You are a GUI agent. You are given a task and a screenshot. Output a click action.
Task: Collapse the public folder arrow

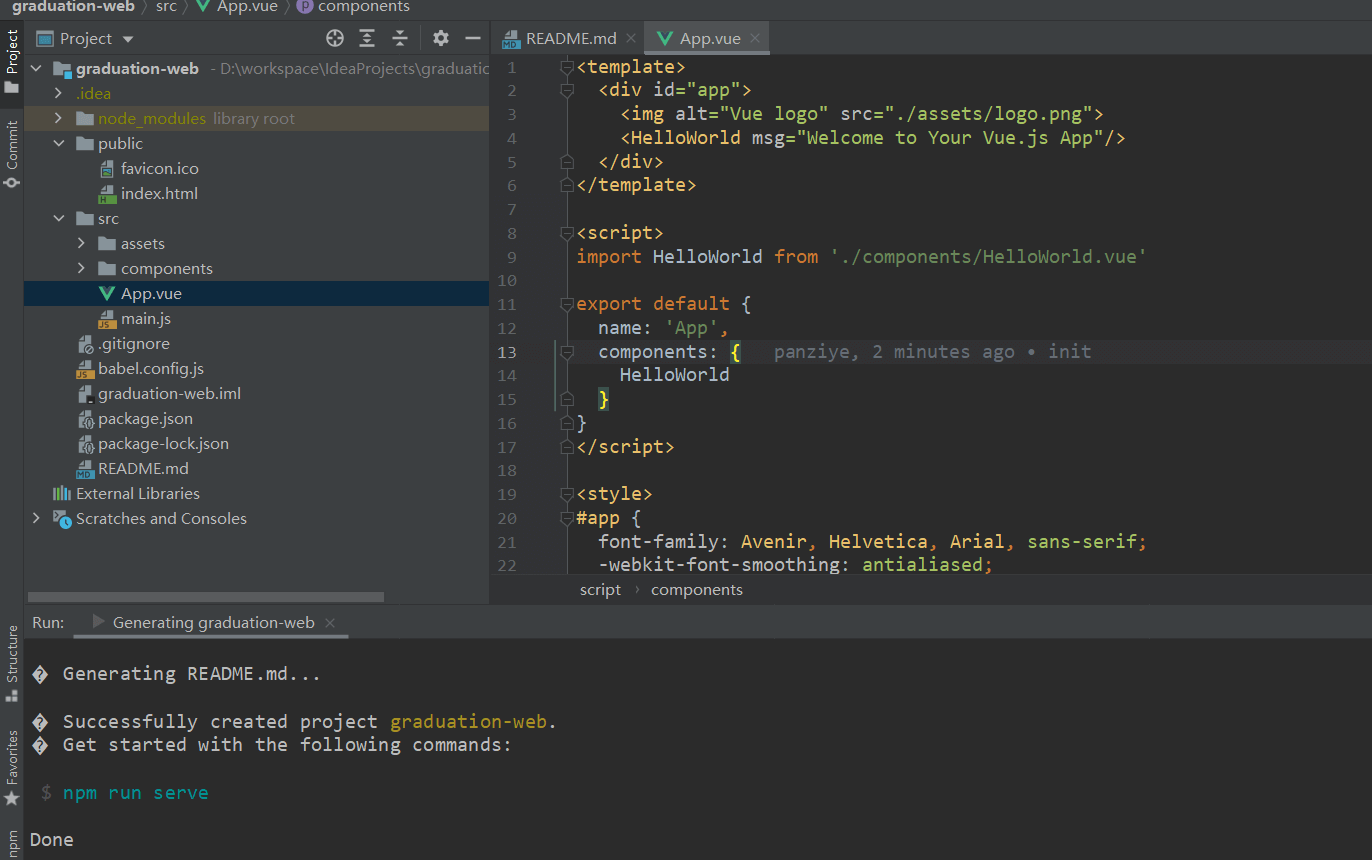coord(59,144)
